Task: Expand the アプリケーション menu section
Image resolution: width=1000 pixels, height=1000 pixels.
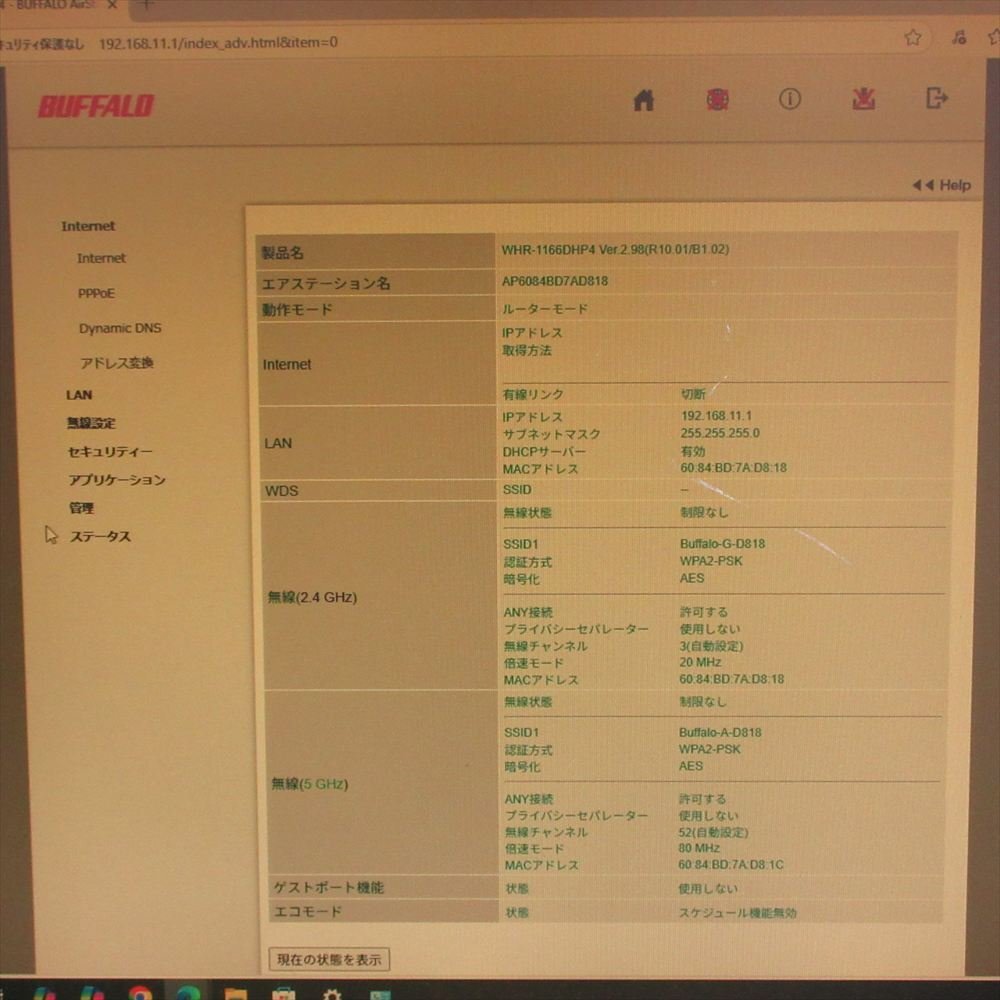Action: 117,480
